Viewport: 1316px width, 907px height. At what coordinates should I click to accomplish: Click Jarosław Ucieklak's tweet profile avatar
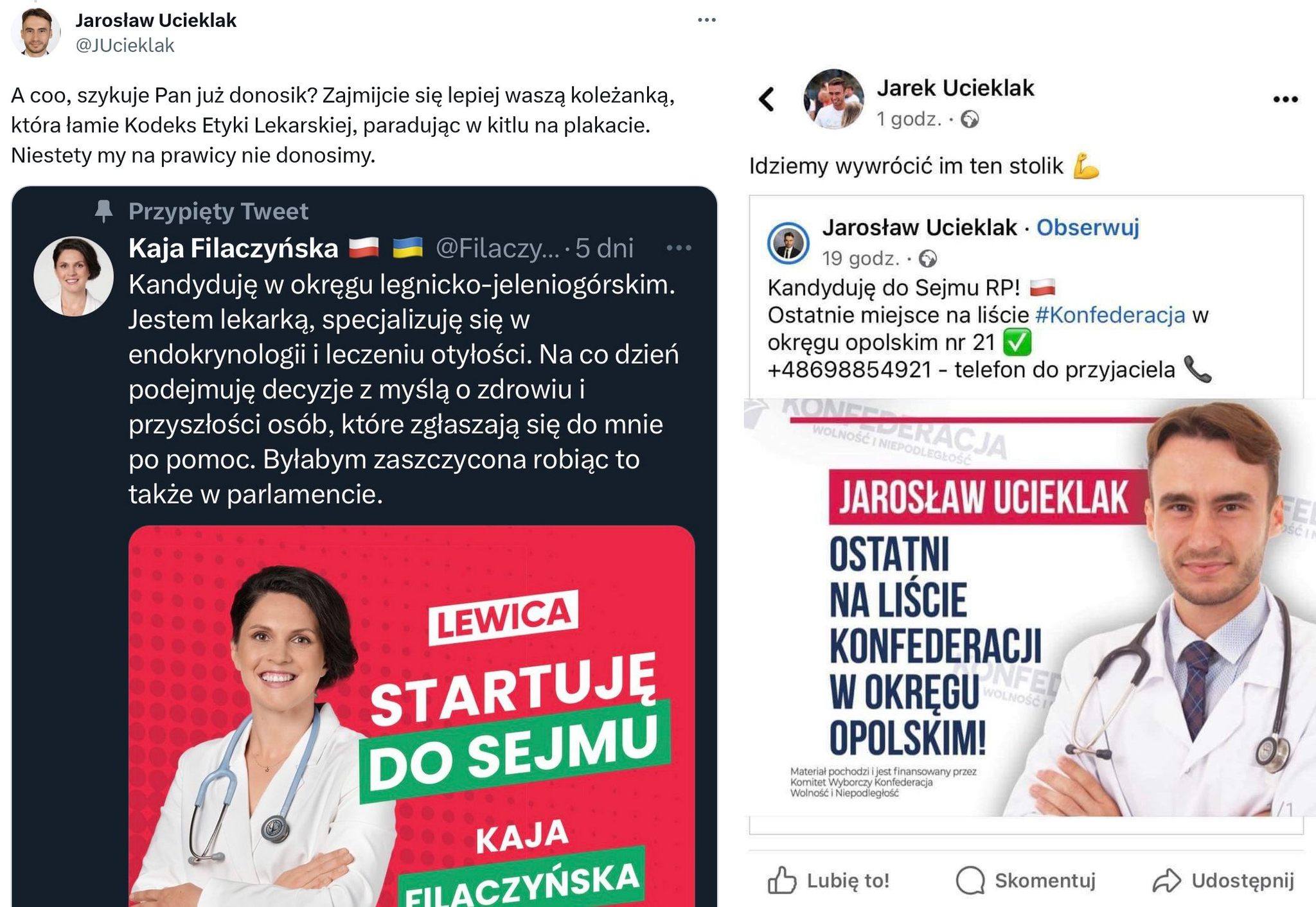pyautogui.click(x=35, y=32)
